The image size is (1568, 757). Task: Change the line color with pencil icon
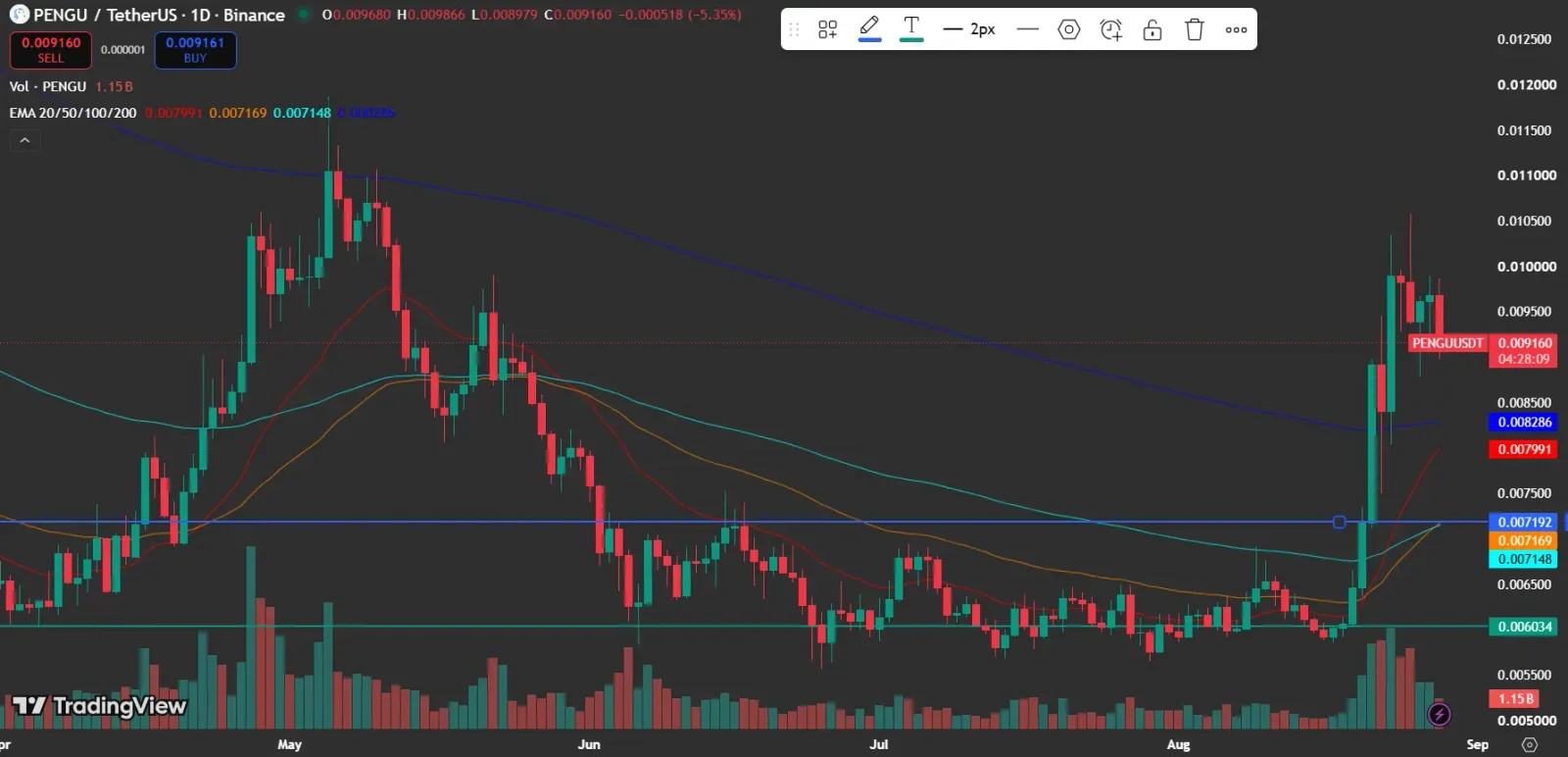[x=869, y=28]
